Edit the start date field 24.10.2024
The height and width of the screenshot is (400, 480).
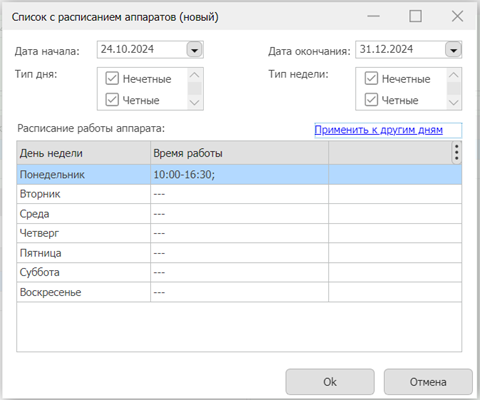(x=142, y=50)
